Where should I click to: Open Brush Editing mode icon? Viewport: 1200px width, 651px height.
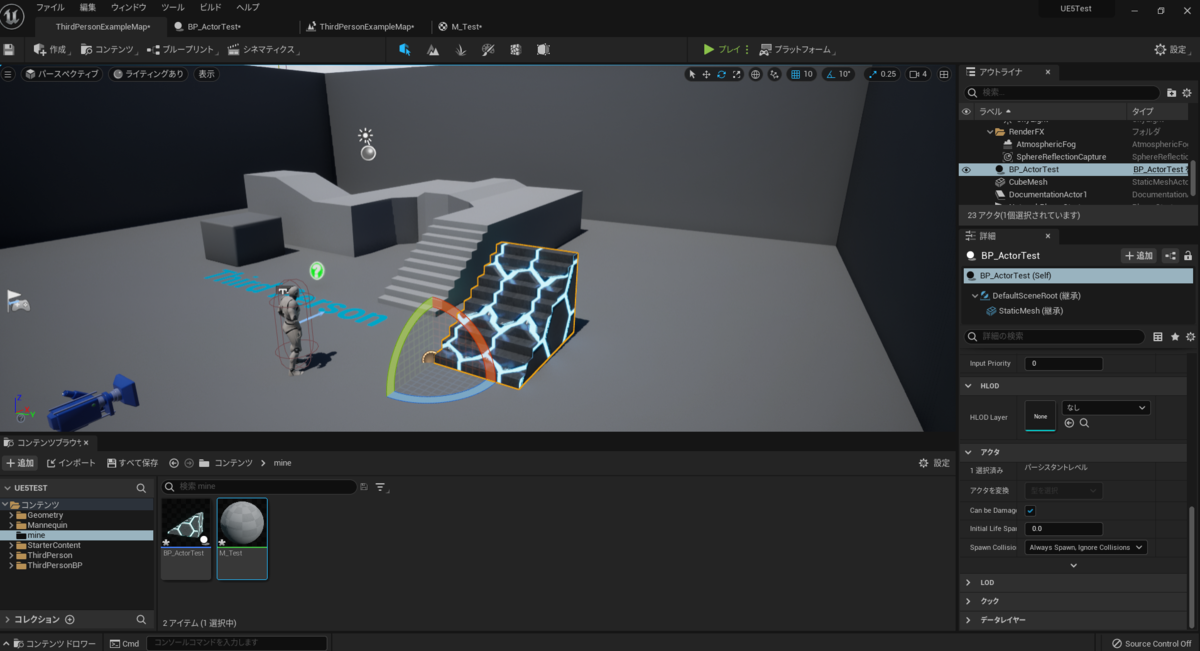tap(543, 49)
